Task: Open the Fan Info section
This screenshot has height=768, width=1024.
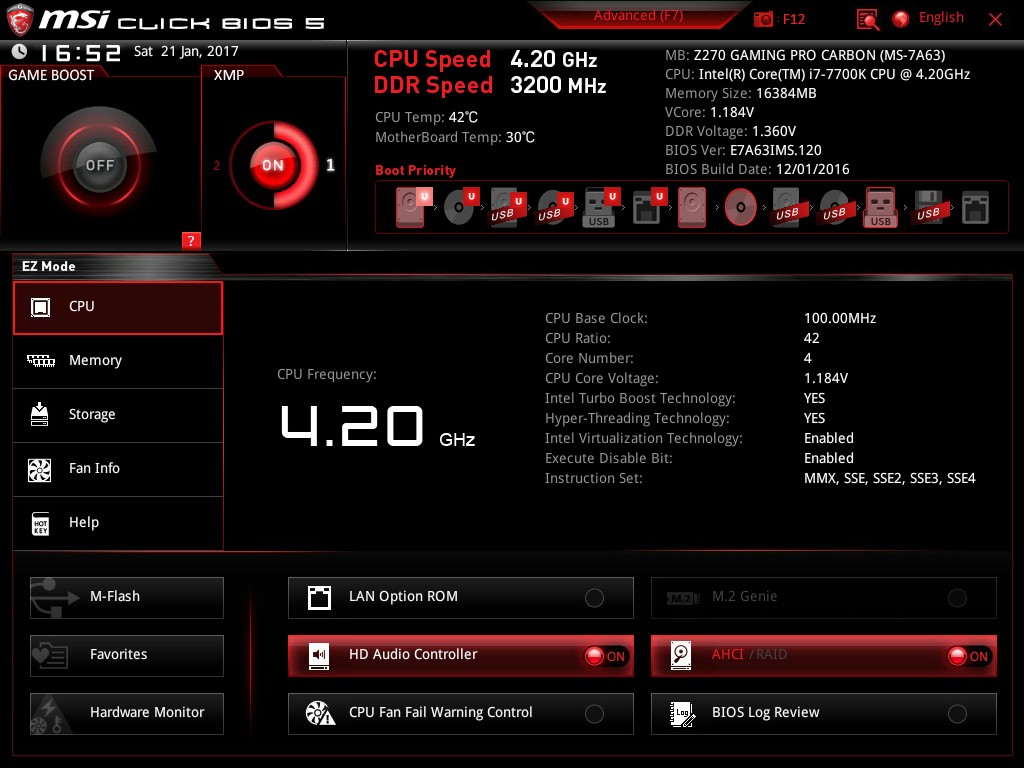Action: click(x=118, y=470)
